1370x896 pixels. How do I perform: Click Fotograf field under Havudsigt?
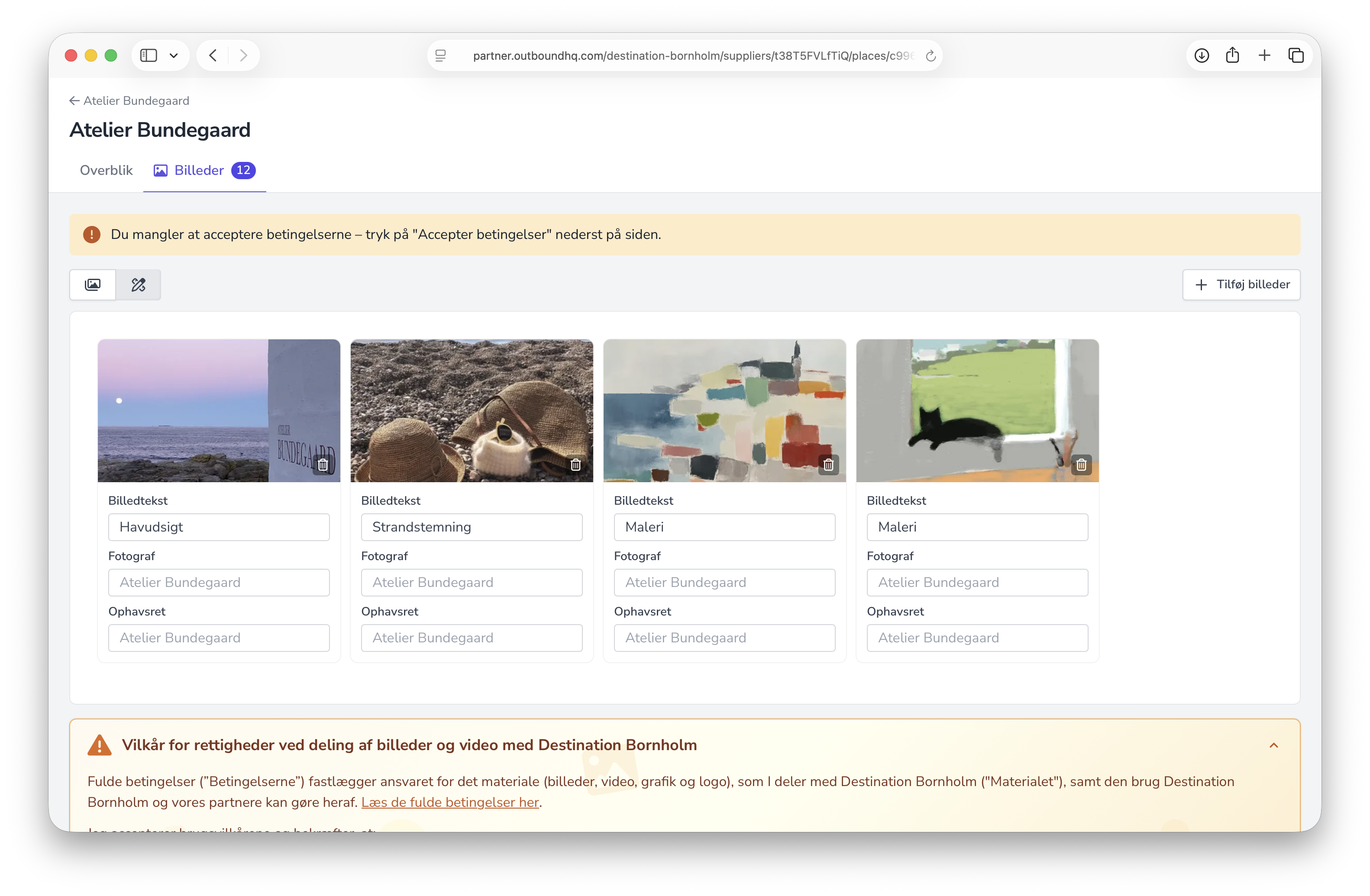tap(219, 582)
